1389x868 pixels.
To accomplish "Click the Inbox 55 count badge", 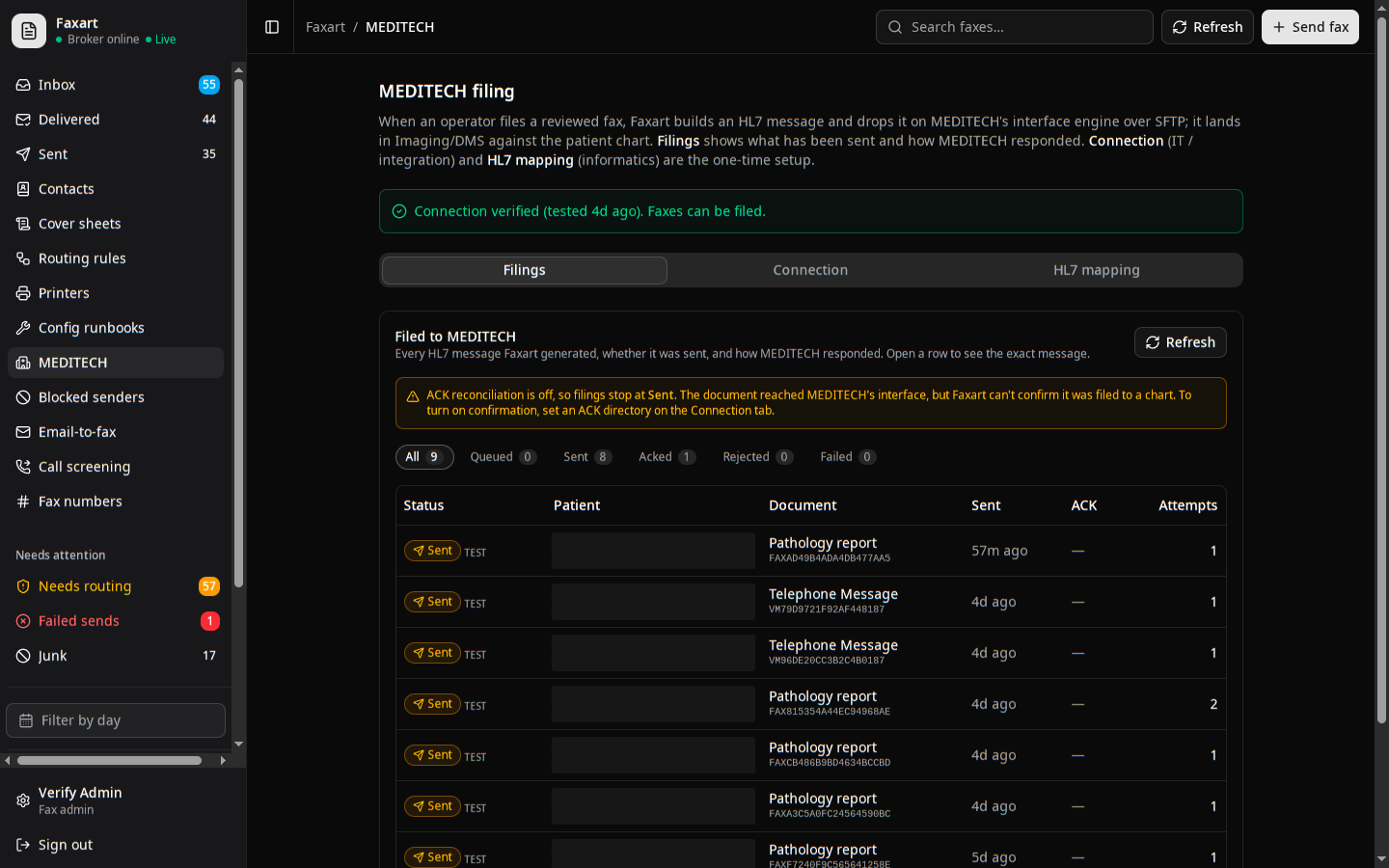I will tap(209, 85).
